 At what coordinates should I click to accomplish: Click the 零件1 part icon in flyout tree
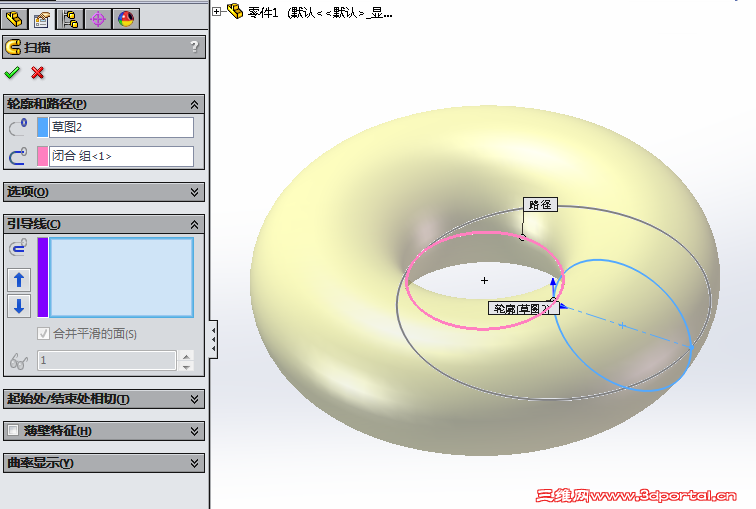(235, 11)
